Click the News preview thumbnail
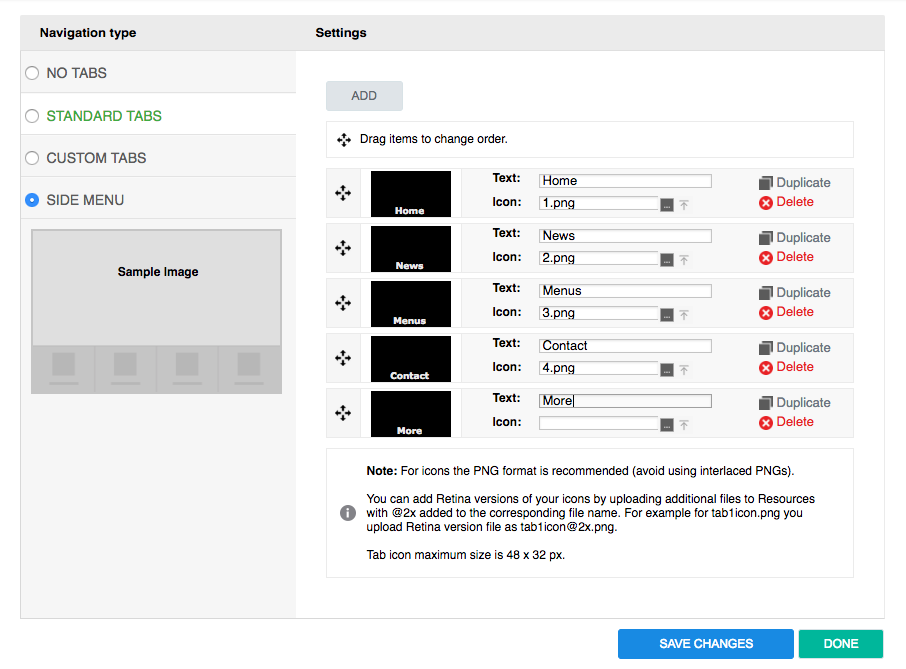This screenshot has width=906, height=669. pos(411,248)
